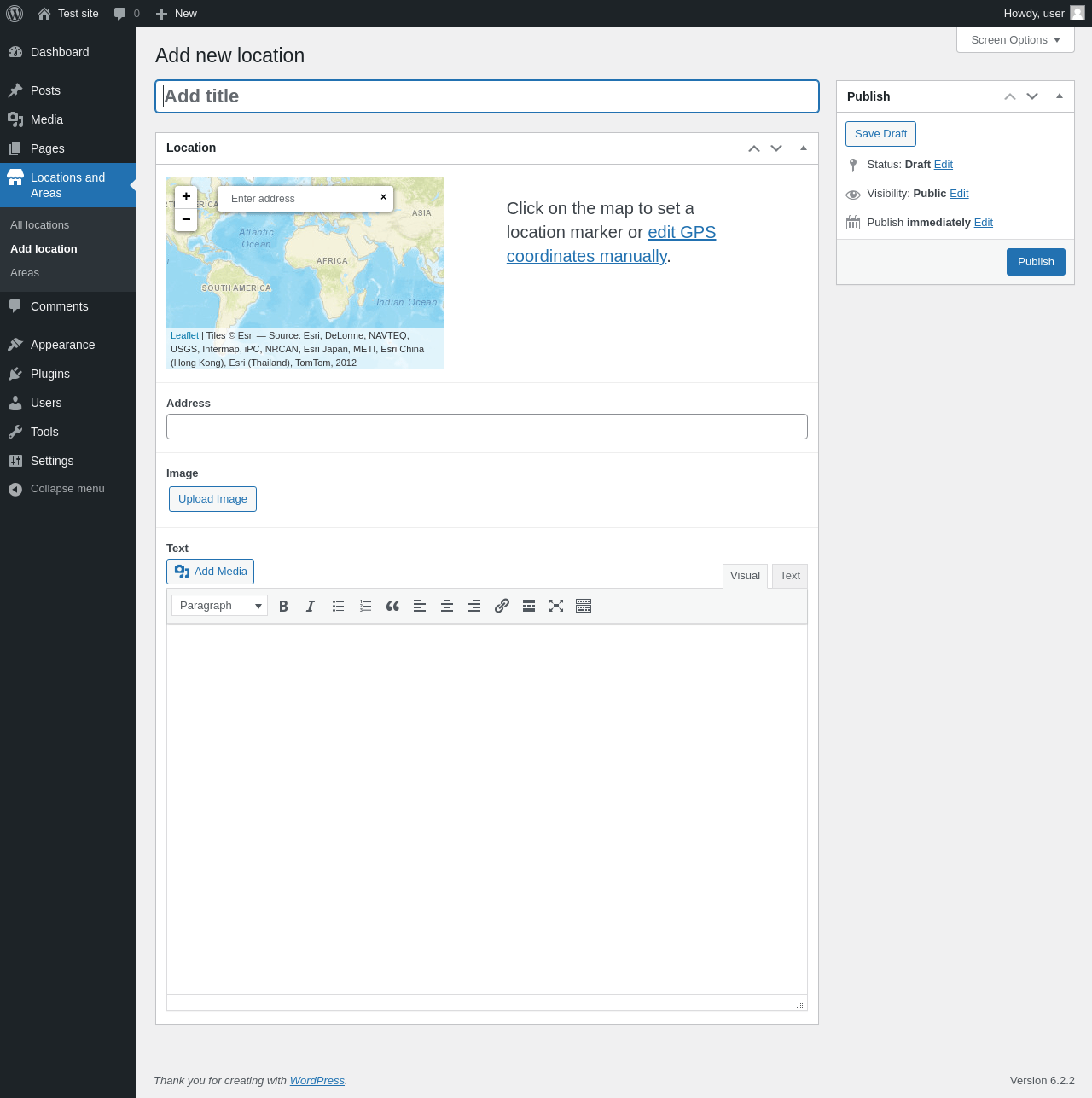Viewport: 1092px width, 1098px height.
Task: Align text center
Action: [447, 606]
